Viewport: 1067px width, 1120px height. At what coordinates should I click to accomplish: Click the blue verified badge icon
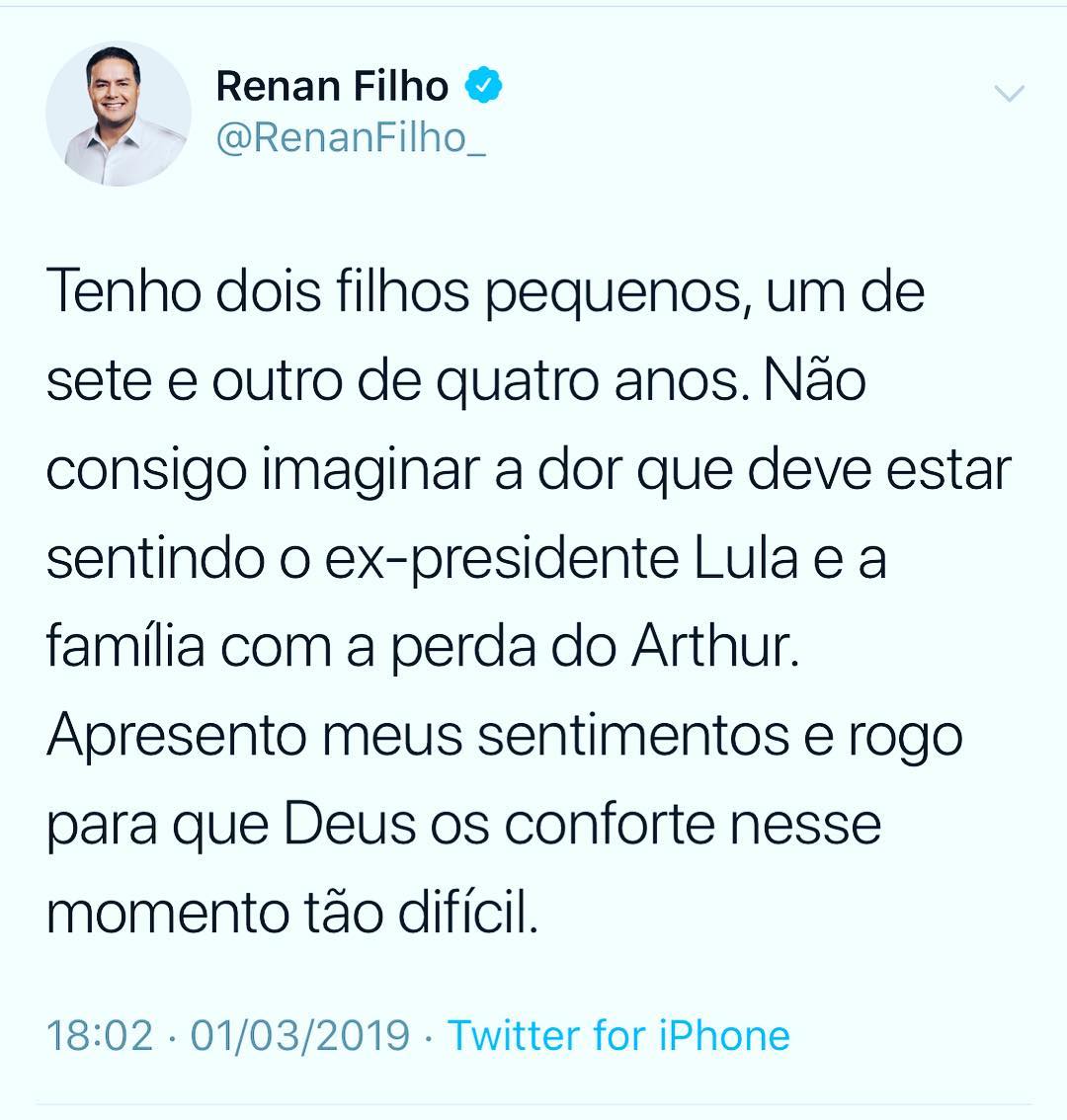[x=484, y=85]
